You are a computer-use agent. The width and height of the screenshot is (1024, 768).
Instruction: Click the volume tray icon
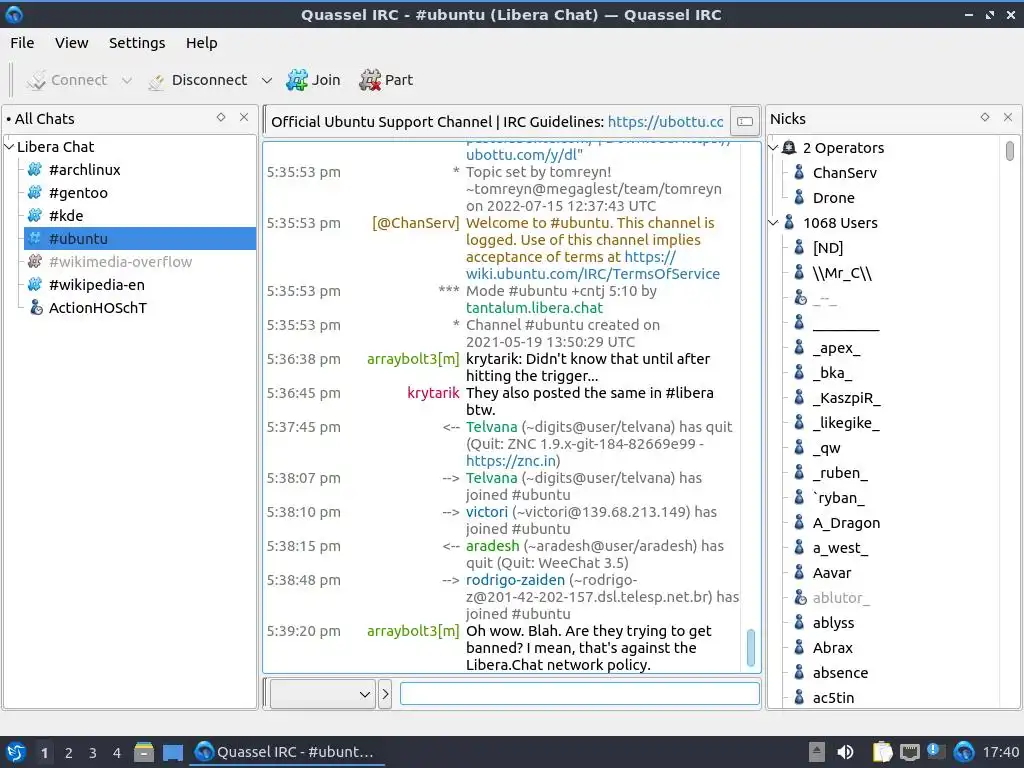pyautogui.click(x=845, y=752)
